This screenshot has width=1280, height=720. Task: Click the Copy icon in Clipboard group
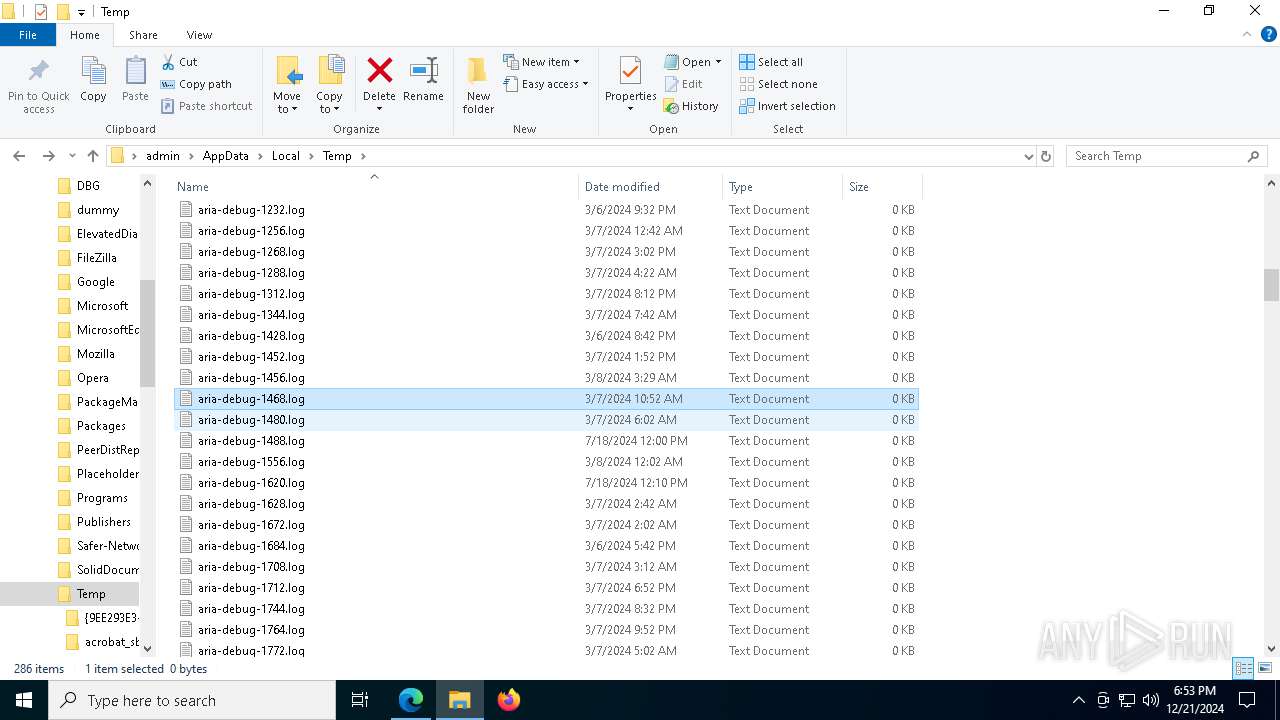(x=93, y=80)
